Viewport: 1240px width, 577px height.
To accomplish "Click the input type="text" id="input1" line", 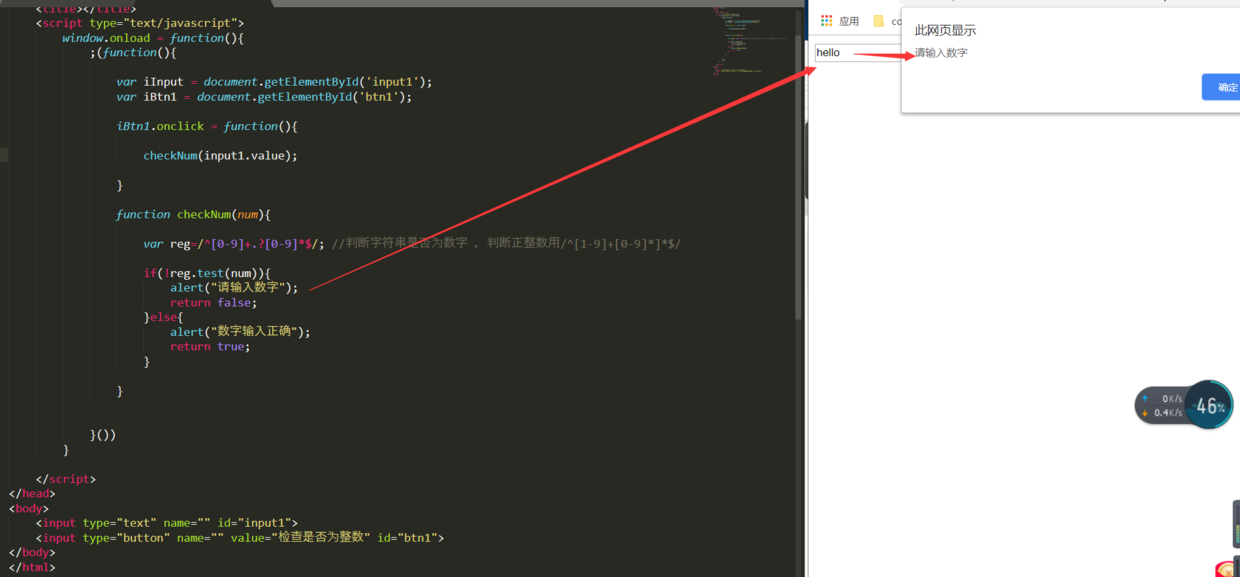I will click(x=167, y=523).
